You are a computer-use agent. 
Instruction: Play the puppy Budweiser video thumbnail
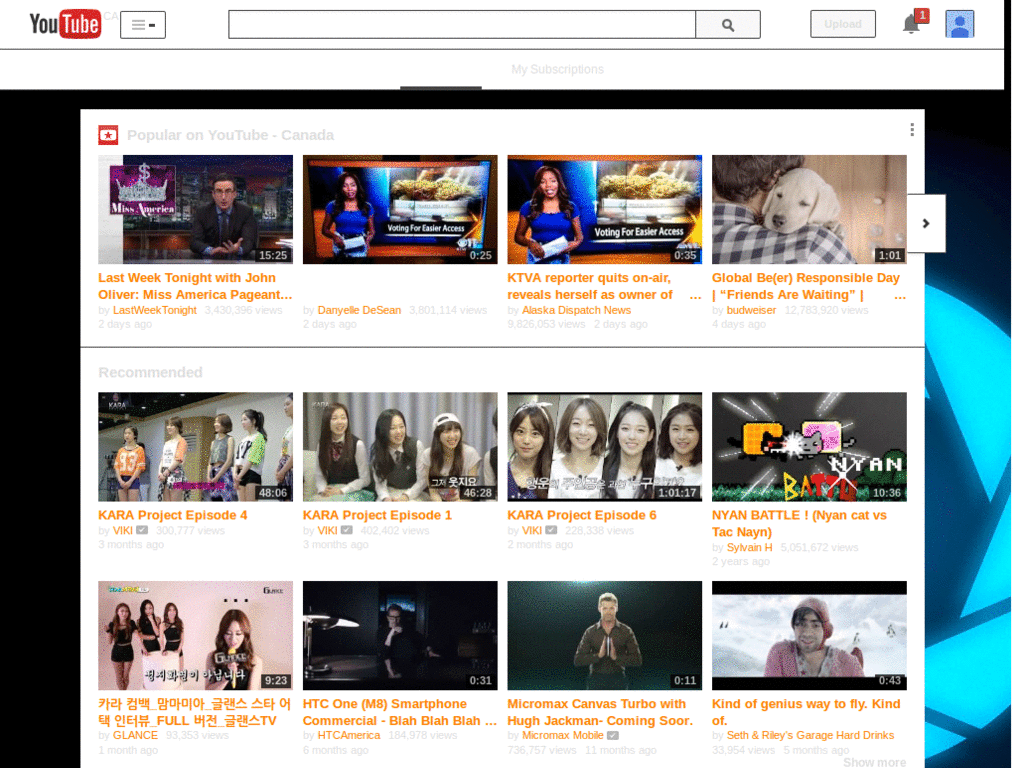click(x=809, y=210)
